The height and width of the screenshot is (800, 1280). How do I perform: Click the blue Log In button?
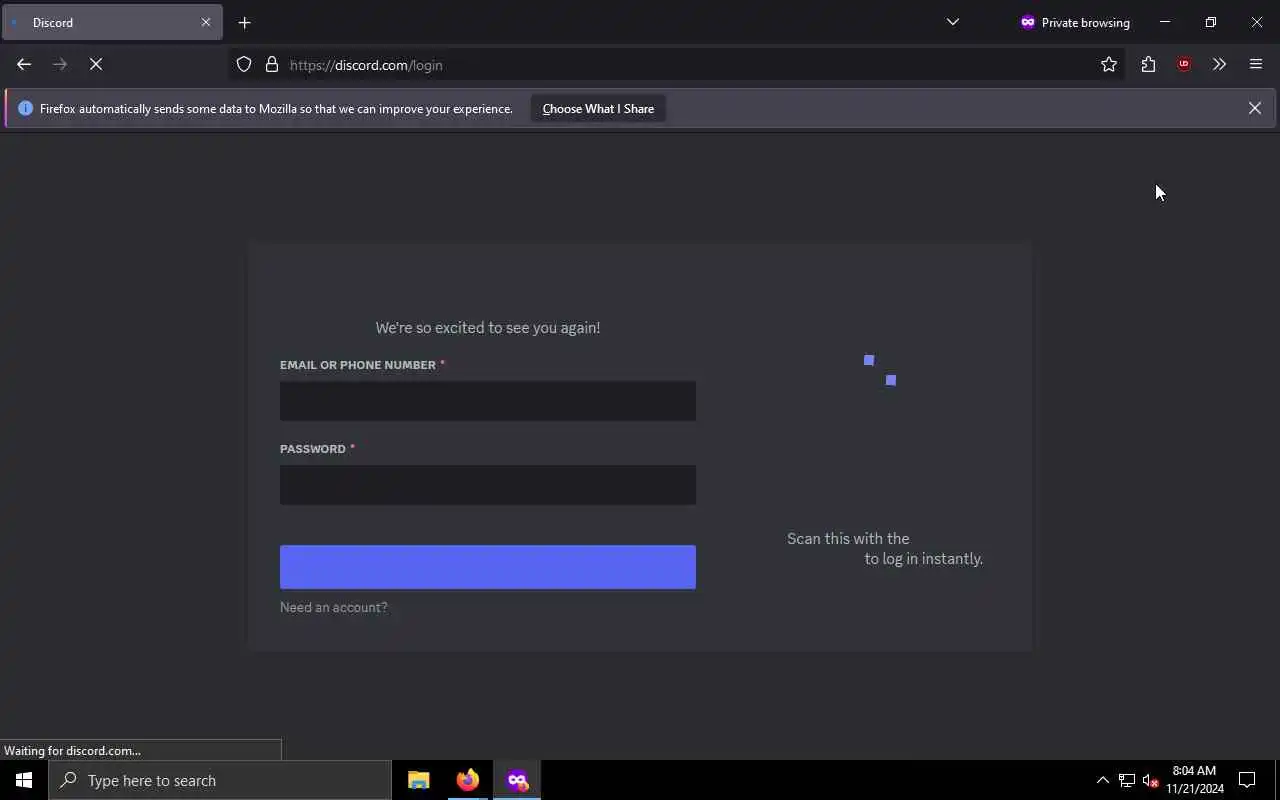pos(488,567)
